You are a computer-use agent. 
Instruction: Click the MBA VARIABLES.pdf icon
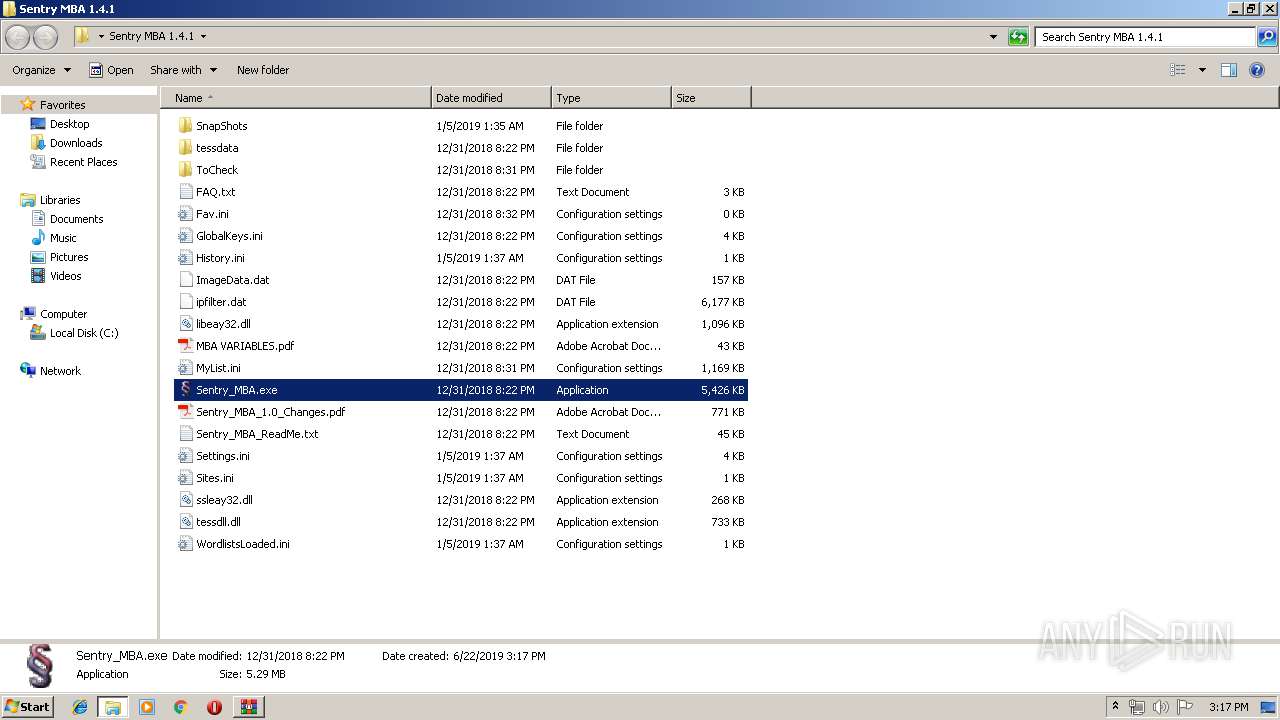coord(185,346)
